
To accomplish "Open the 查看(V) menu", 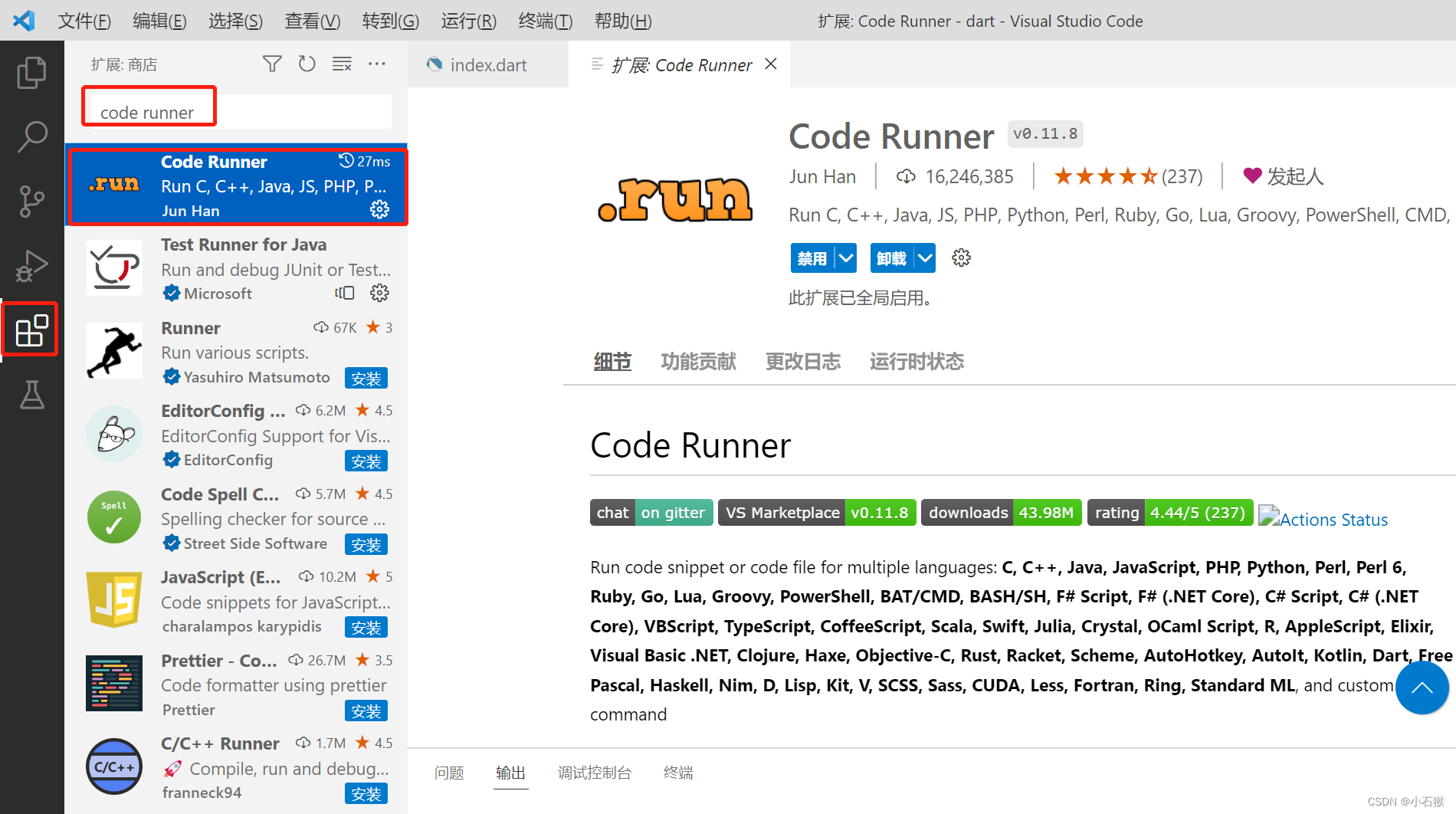I will [x=313, y=21].
